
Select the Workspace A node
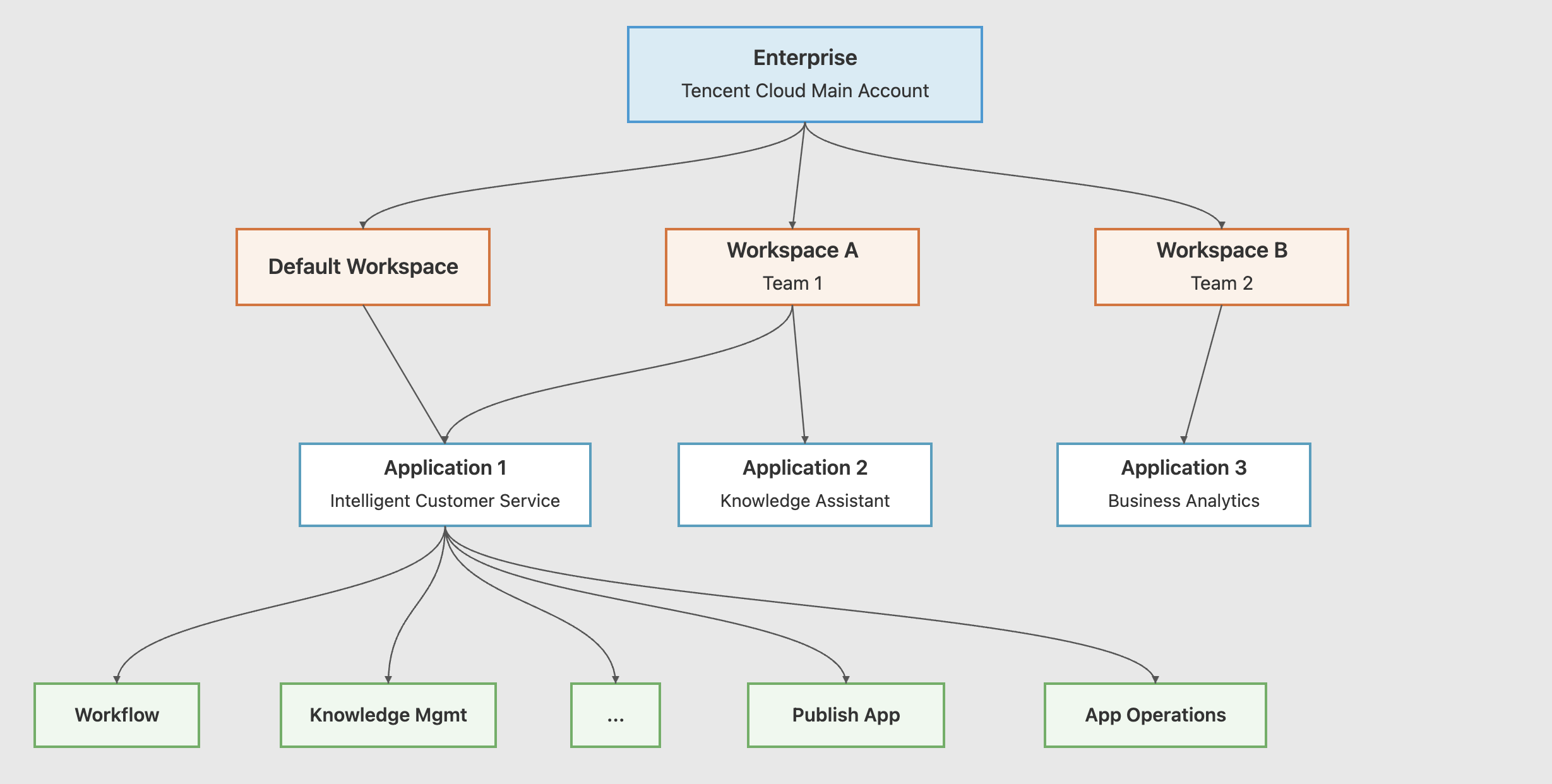(x=792, y=251)
